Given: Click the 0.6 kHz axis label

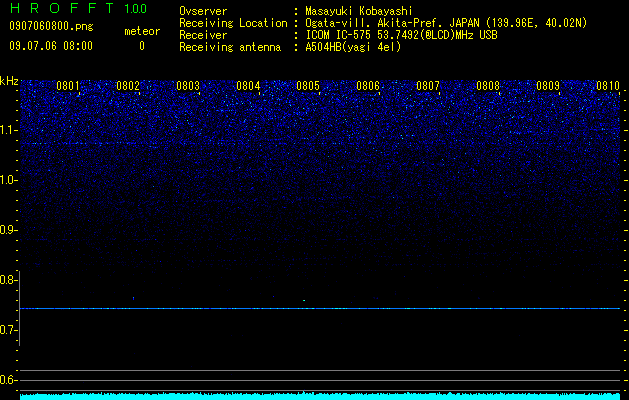Looking at the screenshot, I should [x=8, y=380].
